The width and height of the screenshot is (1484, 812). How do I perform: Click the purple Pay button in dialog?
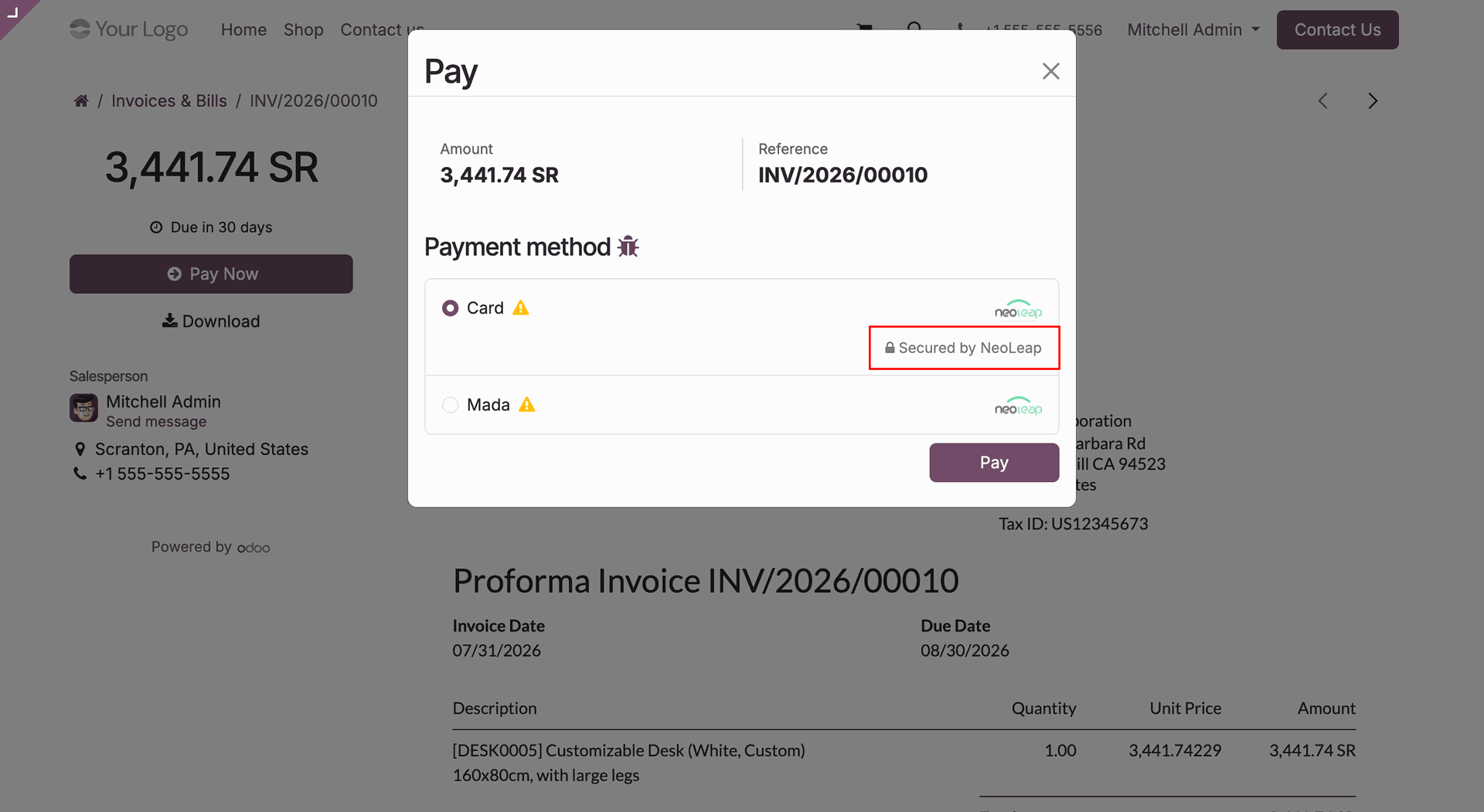994,463
